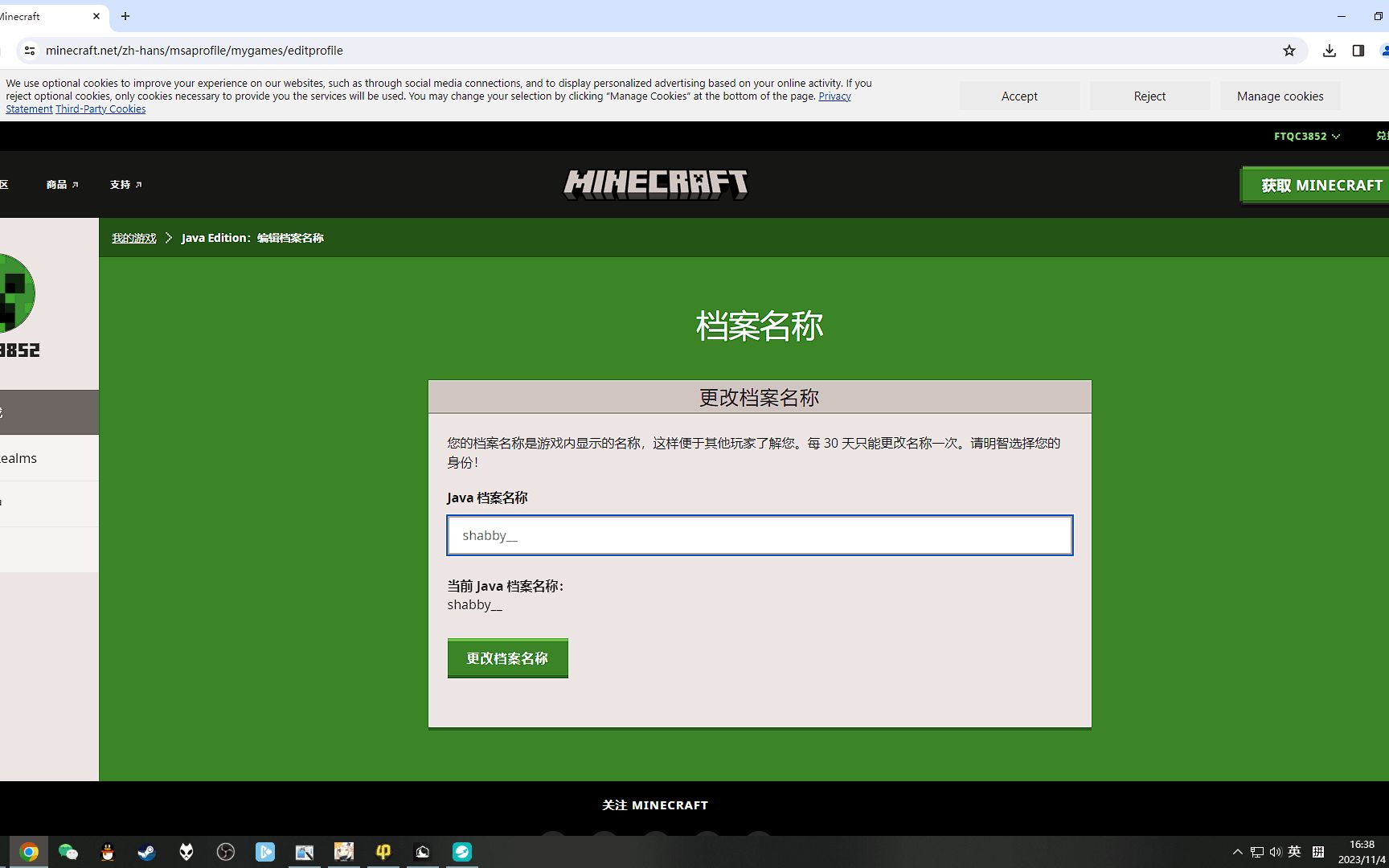Select the highlighted dark sidebar item
The width and height of the screenshot is (1389, 868).
[x=49, y=412]
